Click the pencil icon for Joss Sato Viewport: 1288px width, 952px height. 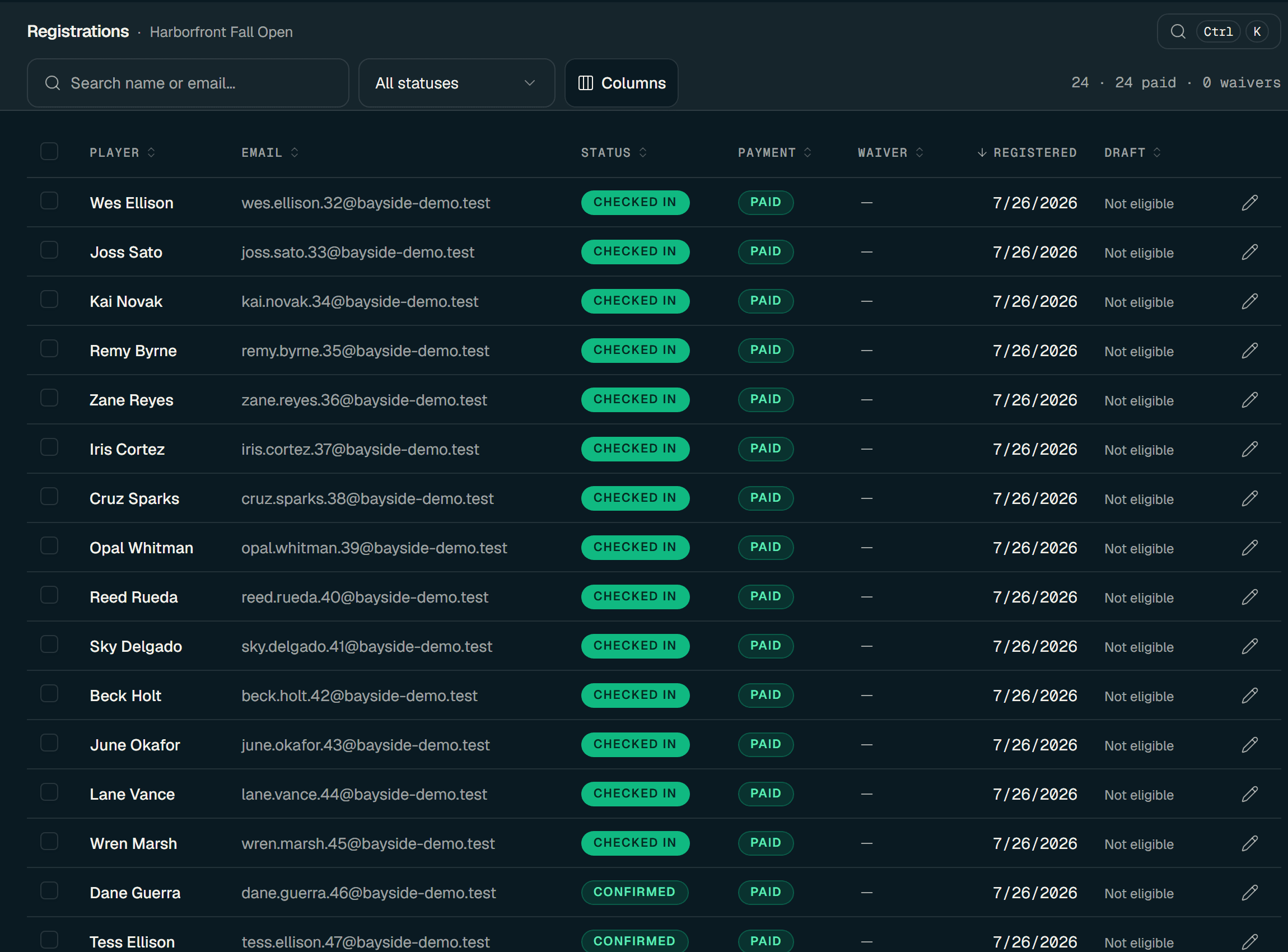[x=1249, y=252]
